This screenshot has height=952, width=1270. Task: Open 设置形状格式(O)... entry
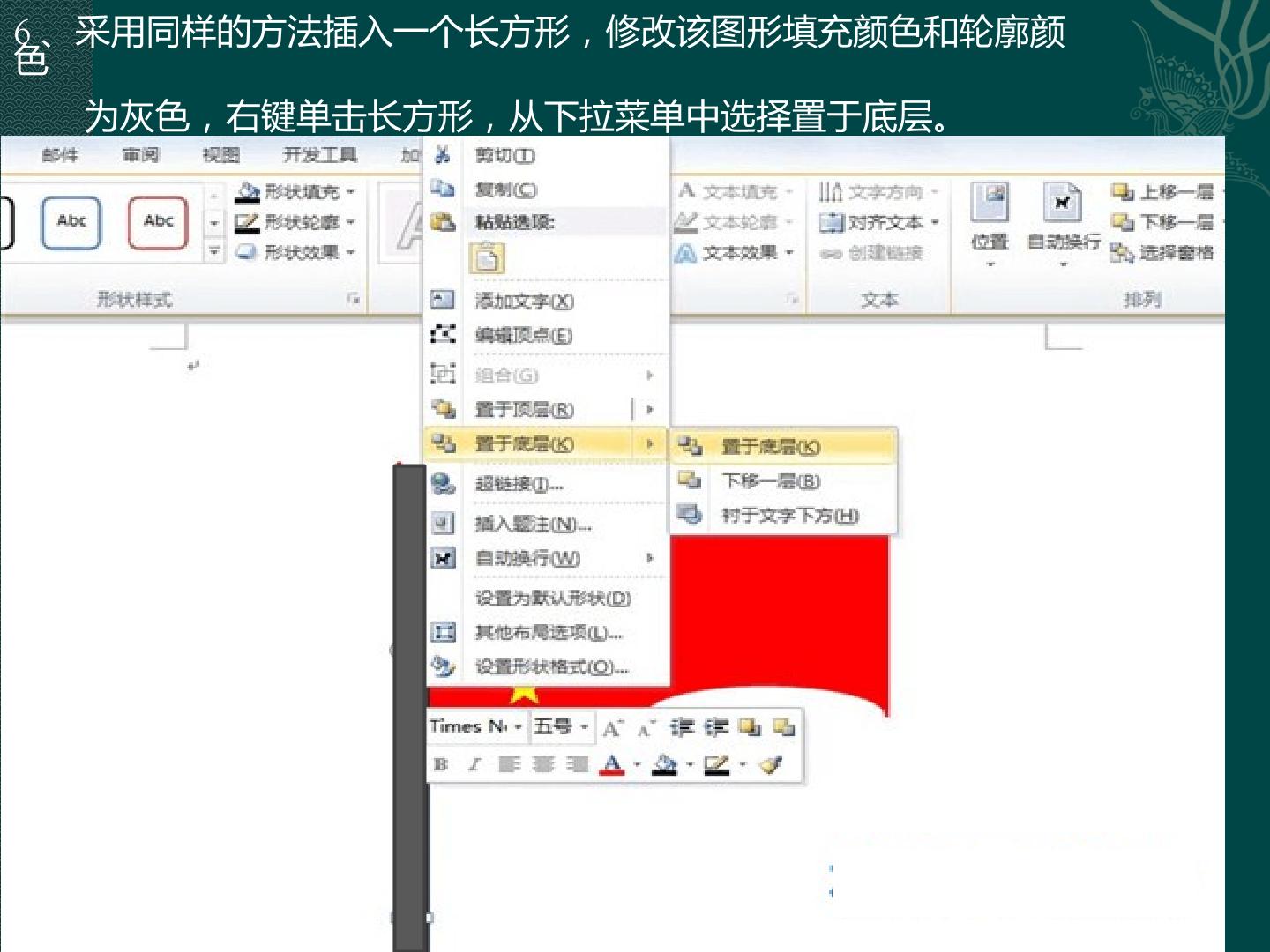point(551,667)
